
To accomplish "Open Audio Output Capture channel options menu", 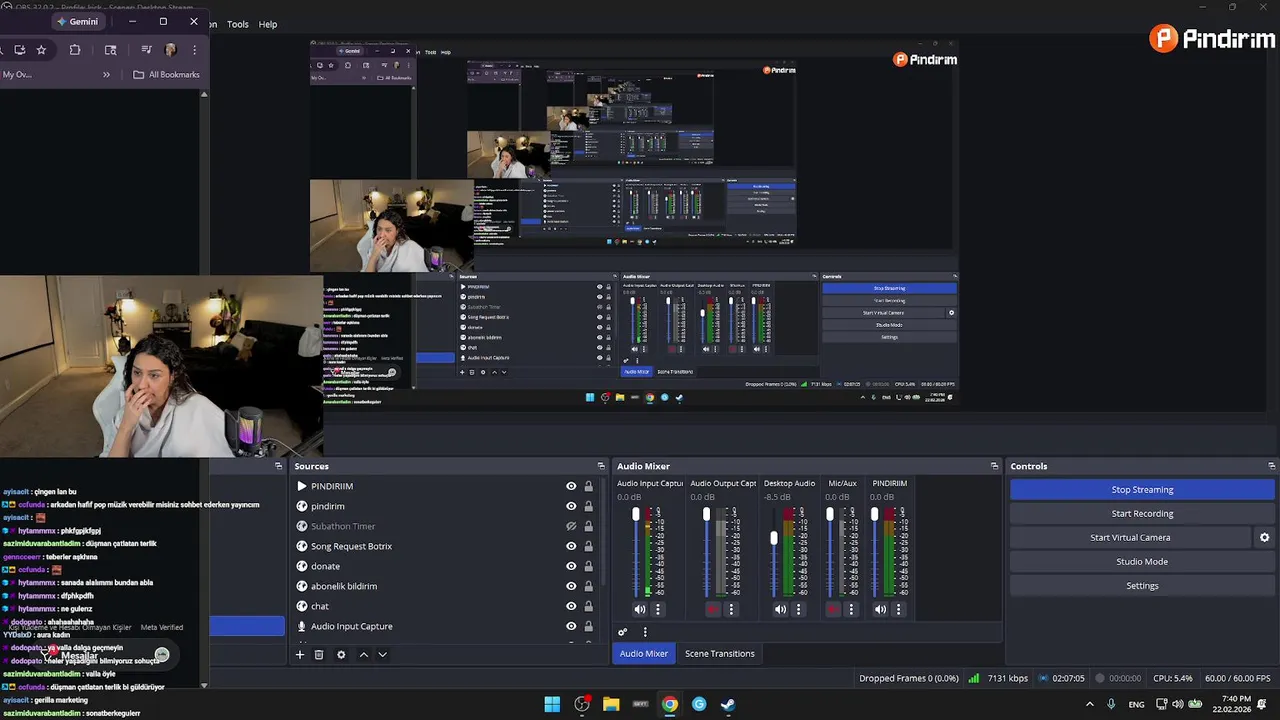I will [731, 609].
